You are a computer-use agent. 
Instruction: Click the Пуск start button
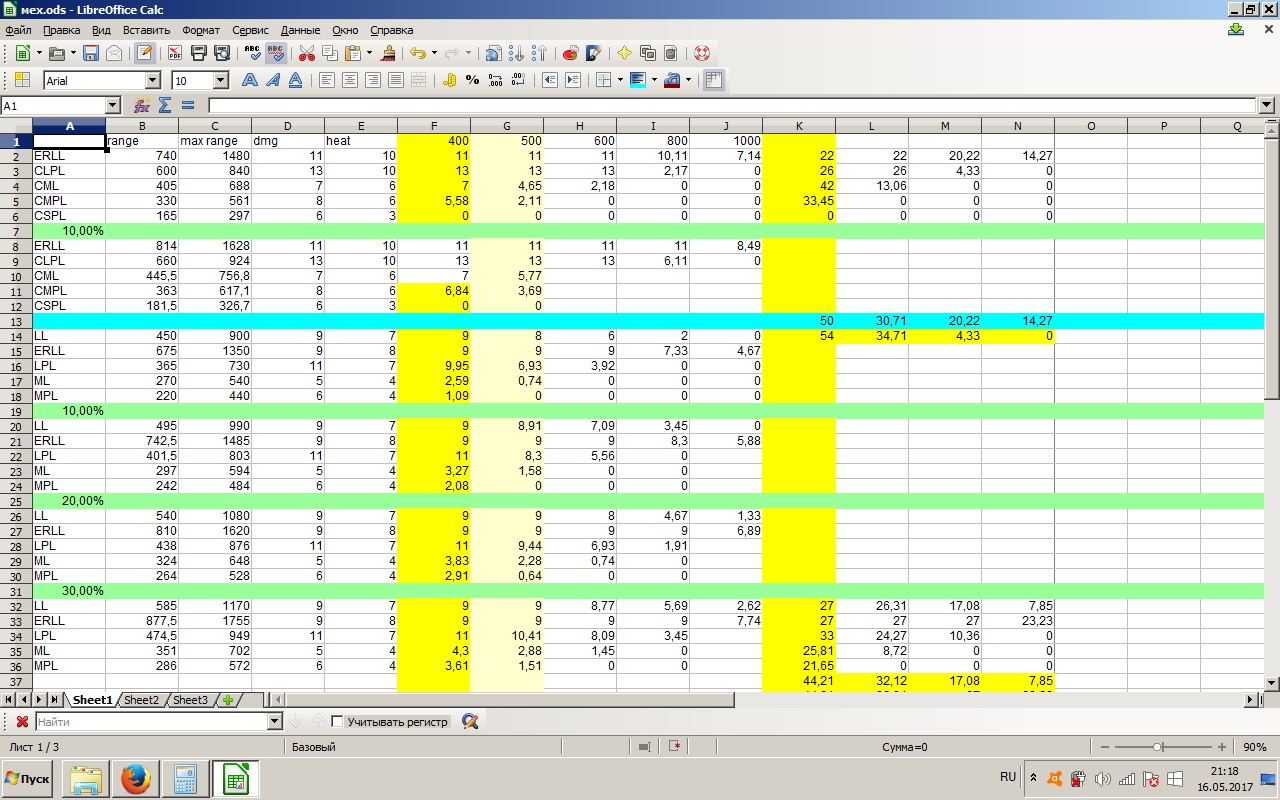point(27,778)
